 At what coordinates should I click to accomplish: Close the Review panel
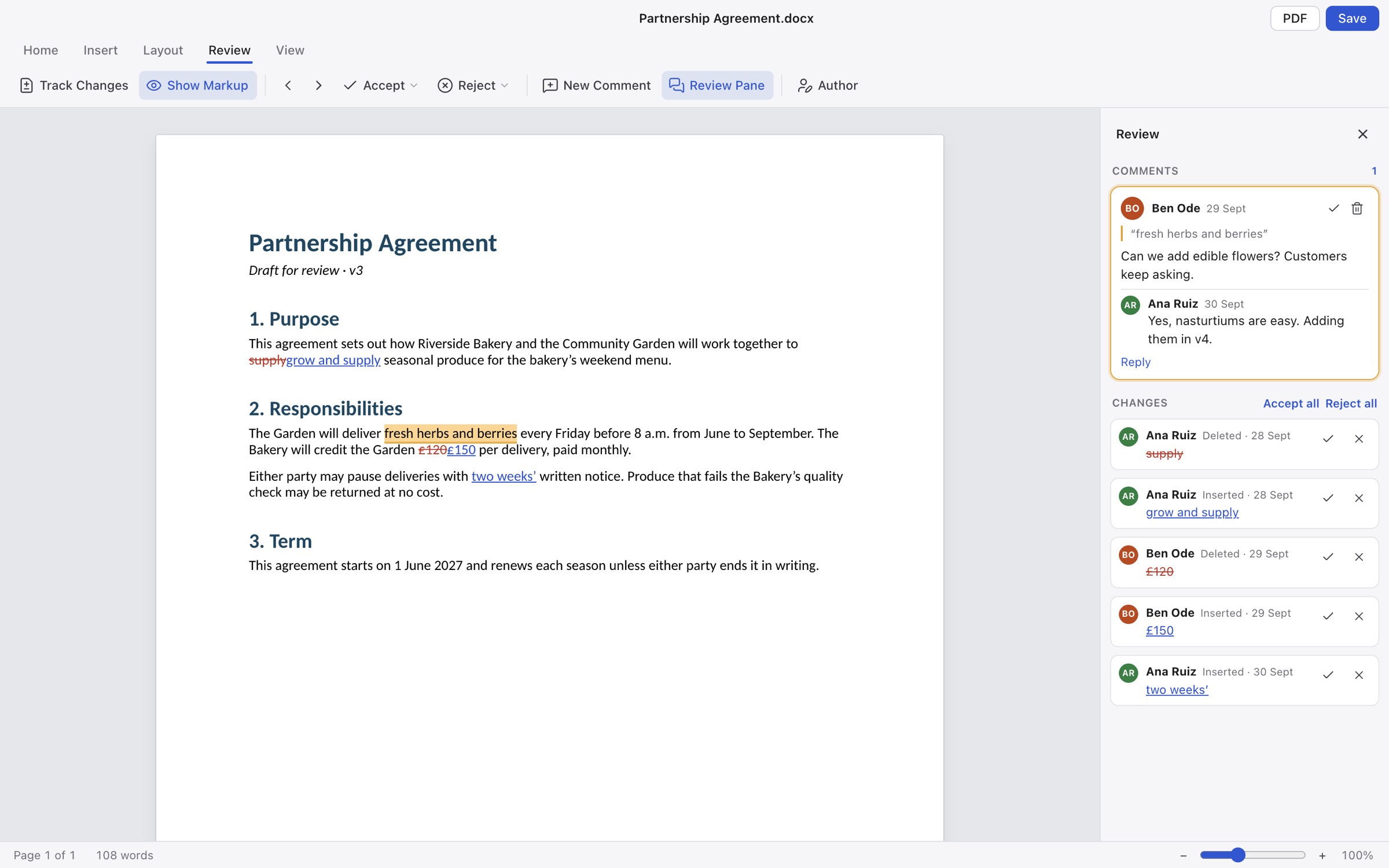1362,134
